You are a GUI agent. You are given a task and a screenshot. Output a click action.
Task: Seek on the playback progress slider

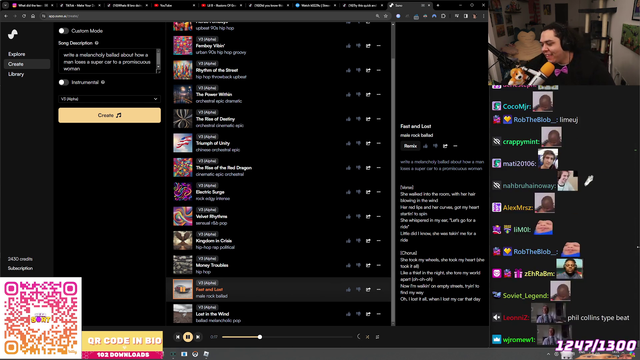pos(287,337)
